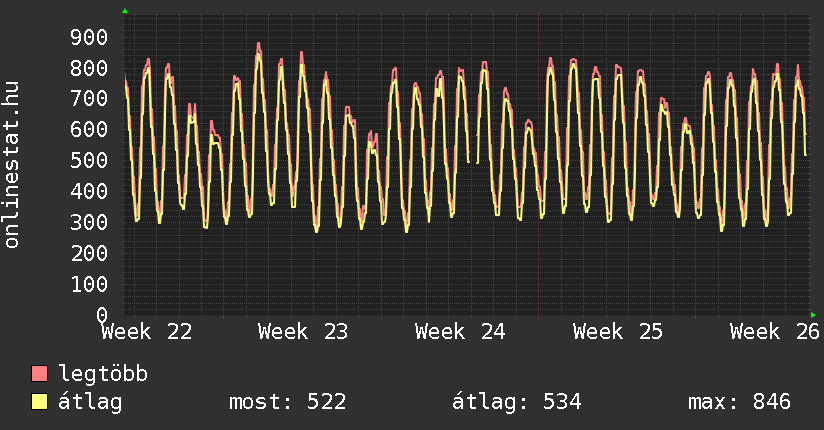This screenshot has height=430, width=824.
Task: Click the onlinestat.hu vertical axis title
Action: click(x=11, y=165)
